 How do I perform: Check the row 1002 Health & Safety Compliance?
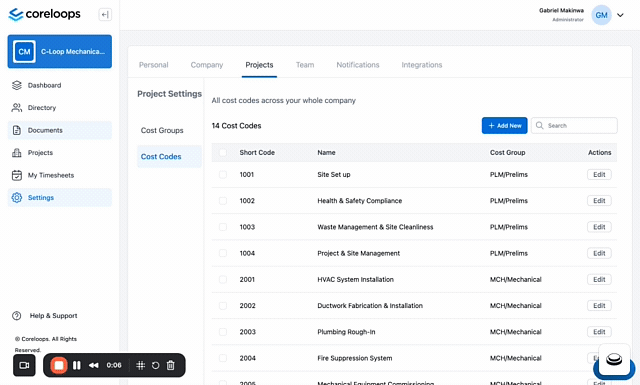click(x=223, y=200)
